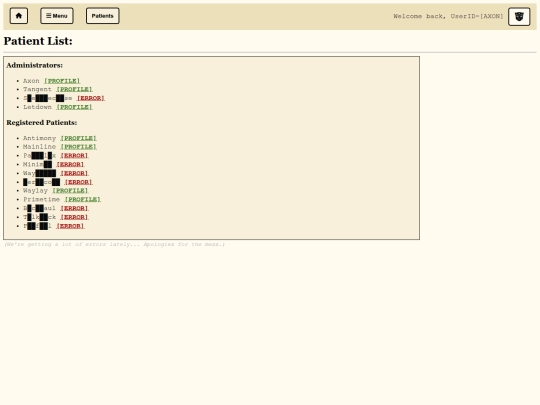Viewport: 540px width, 405px height.
Task: Open Axon's PROFILE link
Action: coord(62,81)
